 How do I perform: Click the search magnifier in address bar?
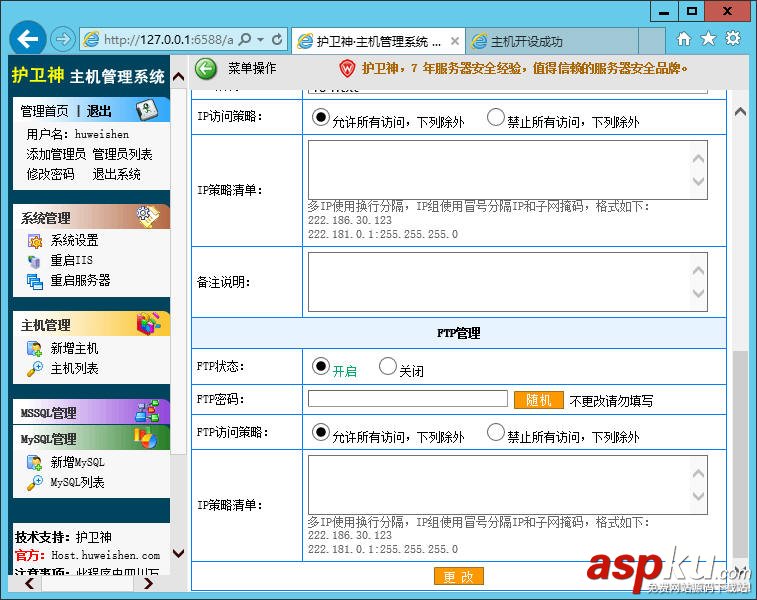245,39
